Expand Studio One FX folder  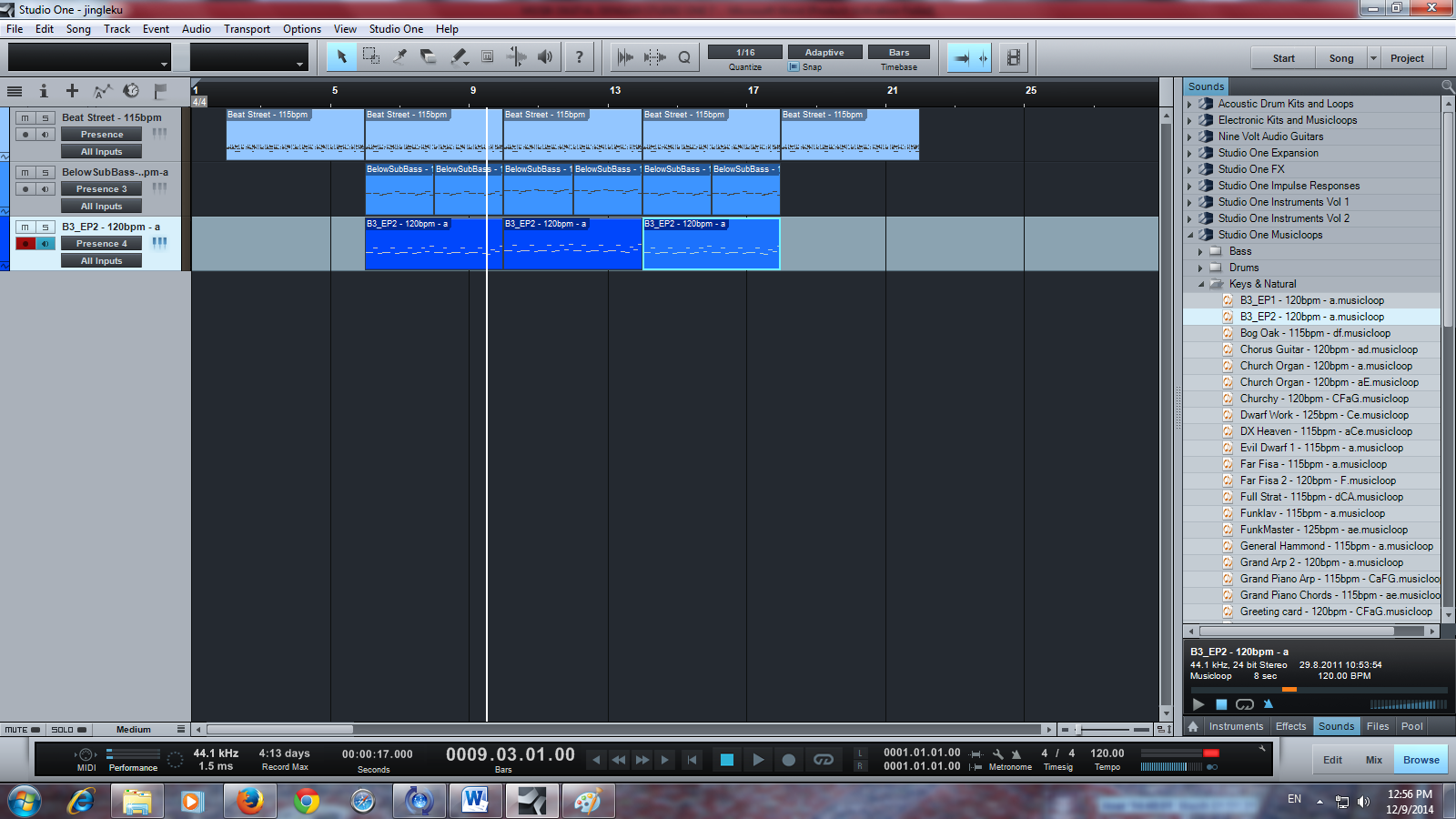coord(1189,169)
